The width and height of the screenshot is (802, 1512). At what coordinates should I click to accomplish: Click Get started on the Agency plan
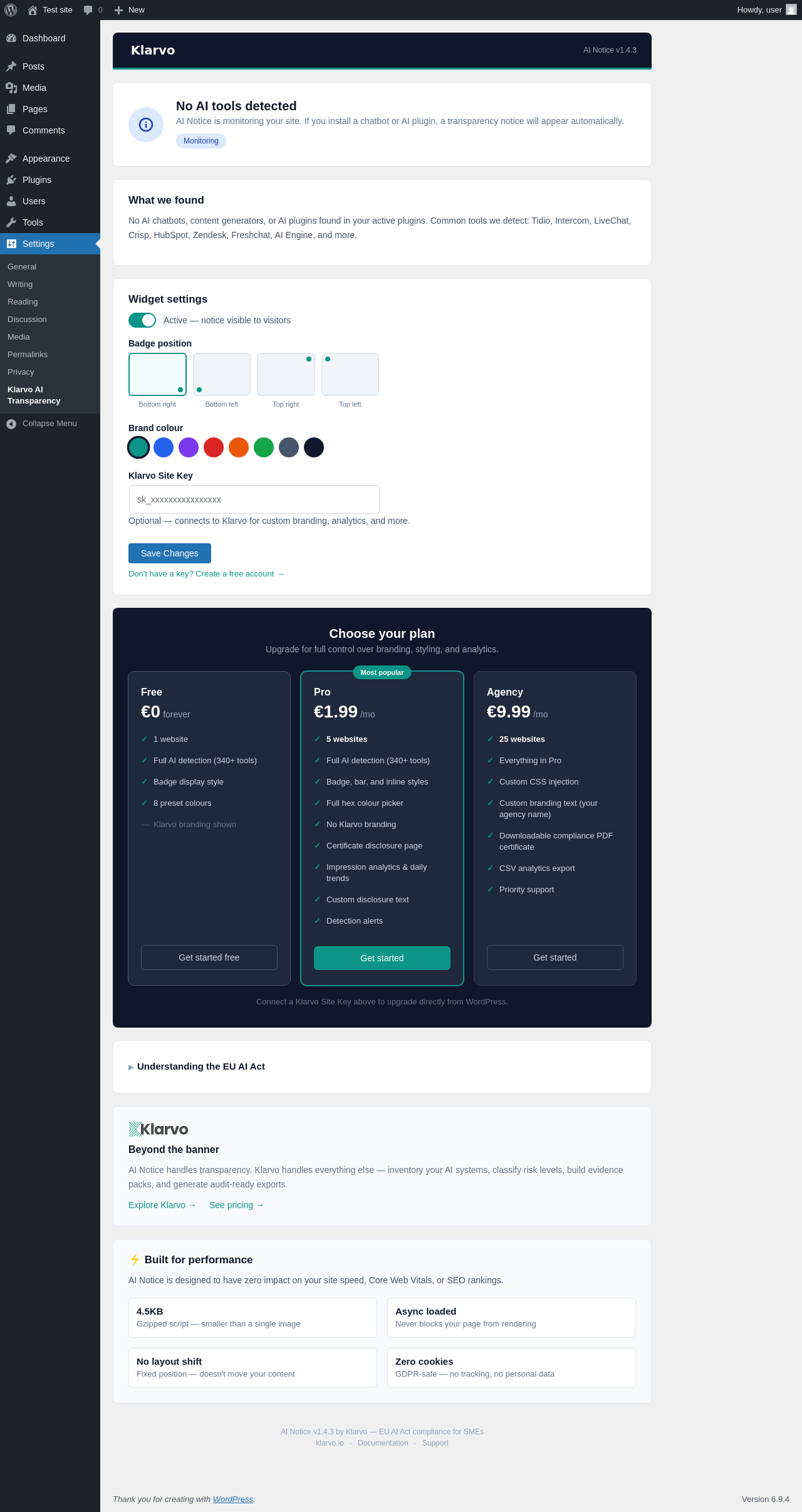(555, 957)
